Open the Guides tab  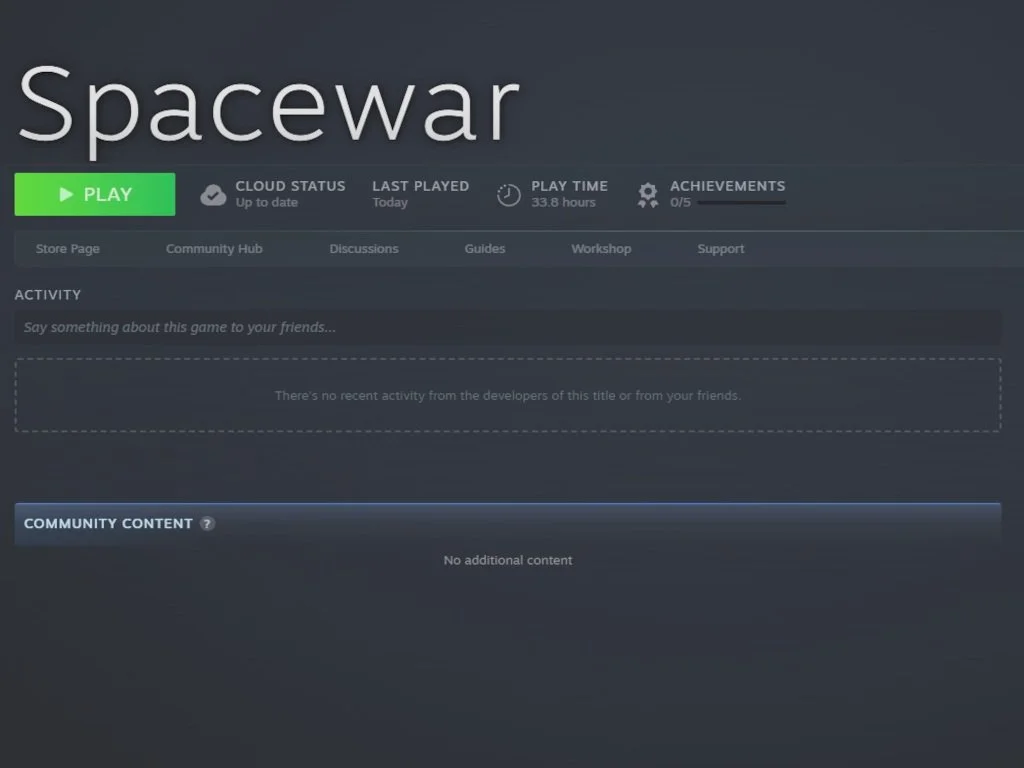pyautogui.click(x=485, y=249)
